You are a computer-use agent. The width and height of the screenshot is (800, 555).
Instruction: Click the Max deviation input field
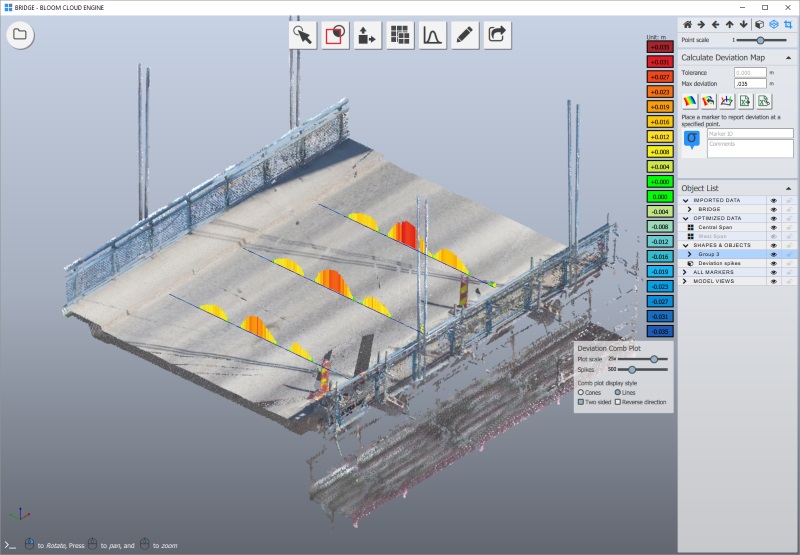click(750, 84)
